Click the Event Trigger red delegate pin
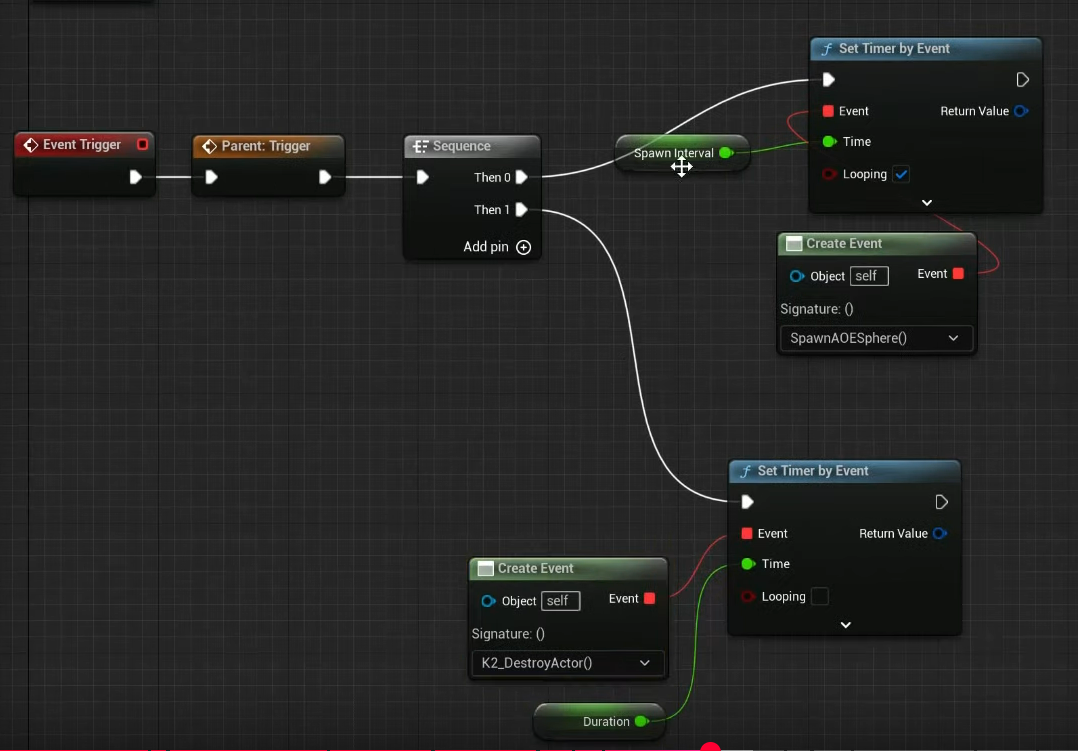1078x751 pixels. click(x=142, y=145)
